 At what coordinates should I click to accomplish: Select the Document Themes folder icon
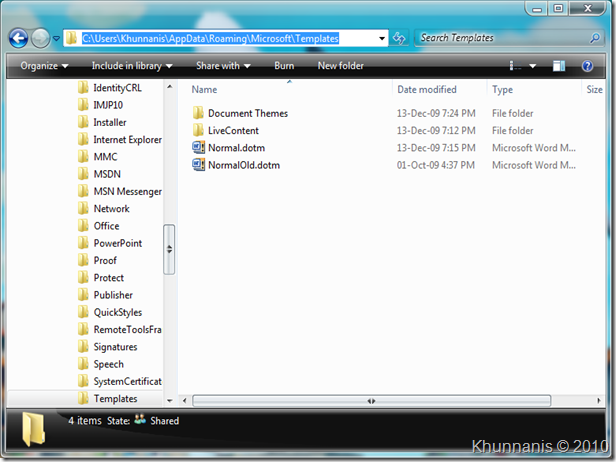[198, 113]
